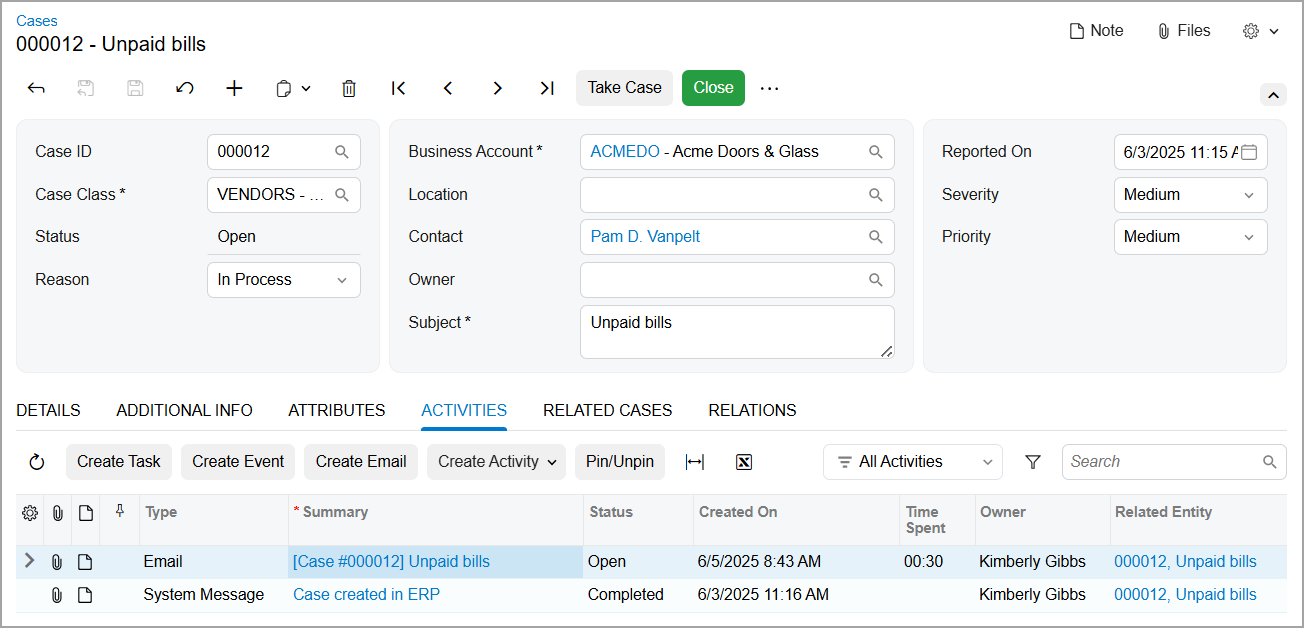
Task: Click the green Close case button
Action: [x=713, y=88]
